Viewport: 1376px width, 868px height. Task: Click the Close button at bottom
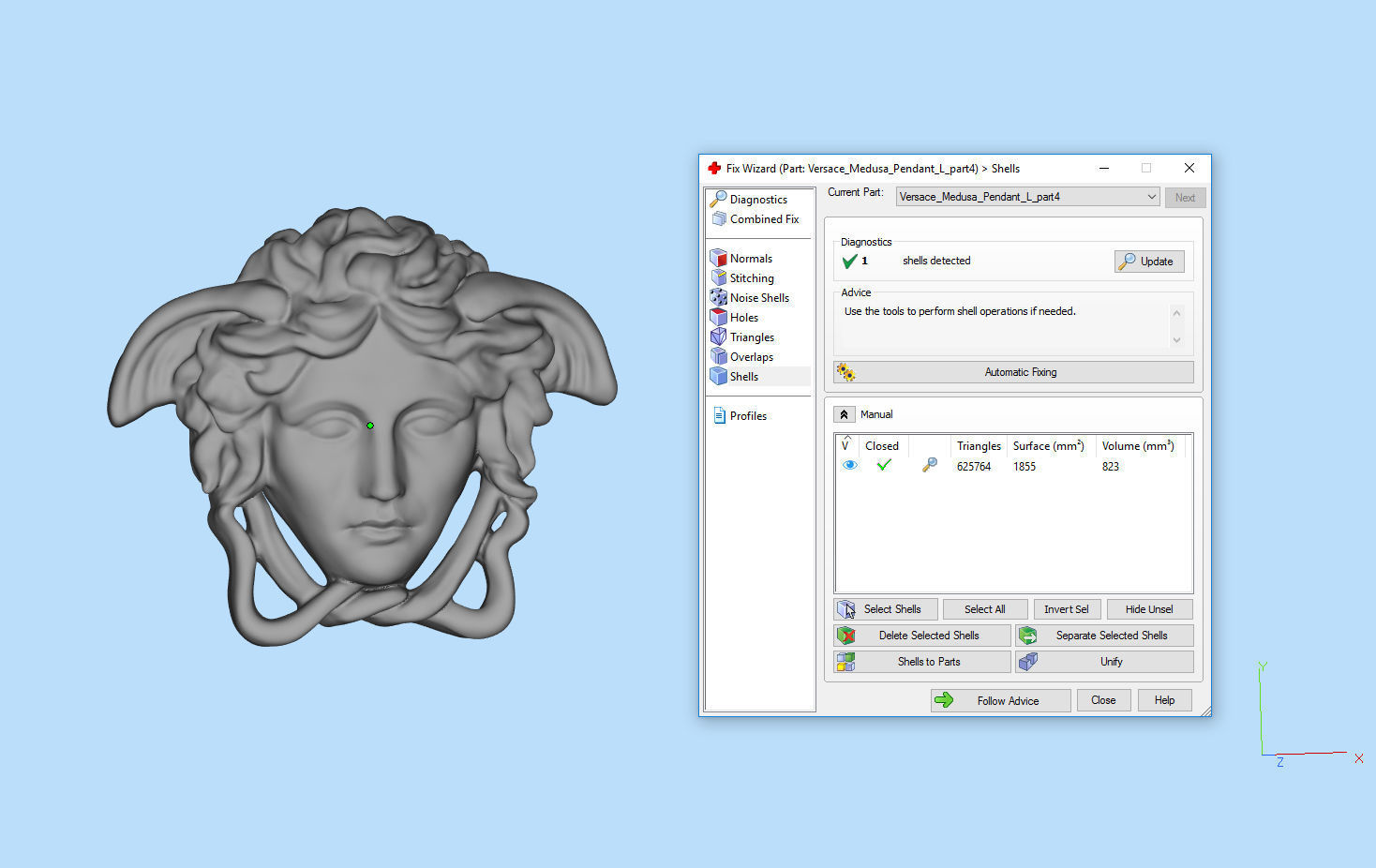pos(1103,700)
